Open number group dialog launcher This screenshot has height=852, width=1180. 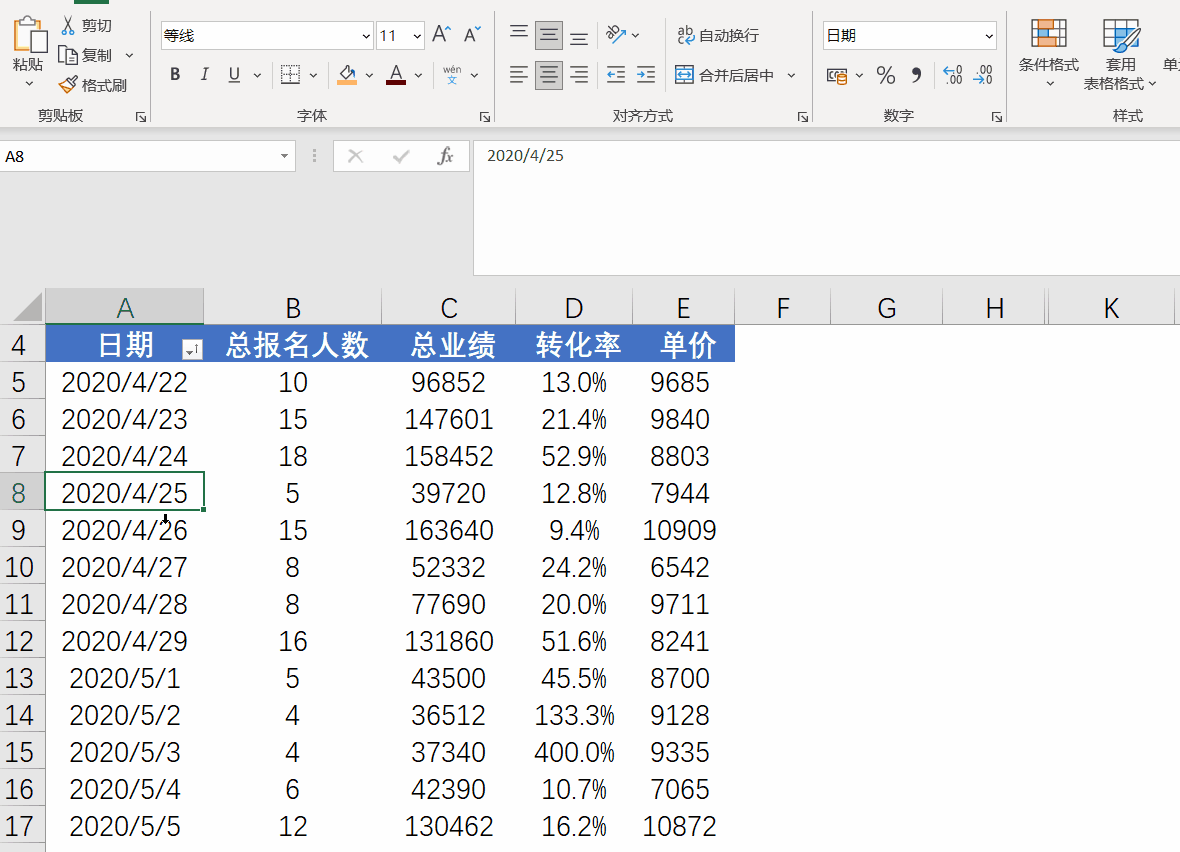[x=996, y=117]
